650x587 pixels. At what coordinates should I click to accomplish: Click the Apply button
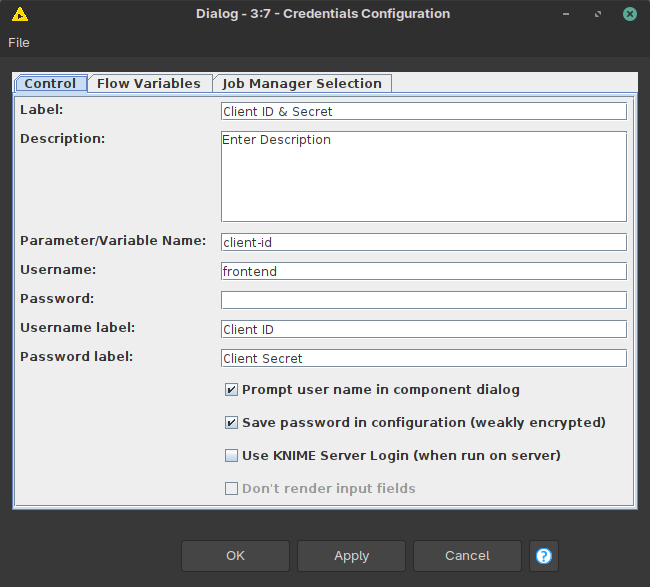click(351, 556)
